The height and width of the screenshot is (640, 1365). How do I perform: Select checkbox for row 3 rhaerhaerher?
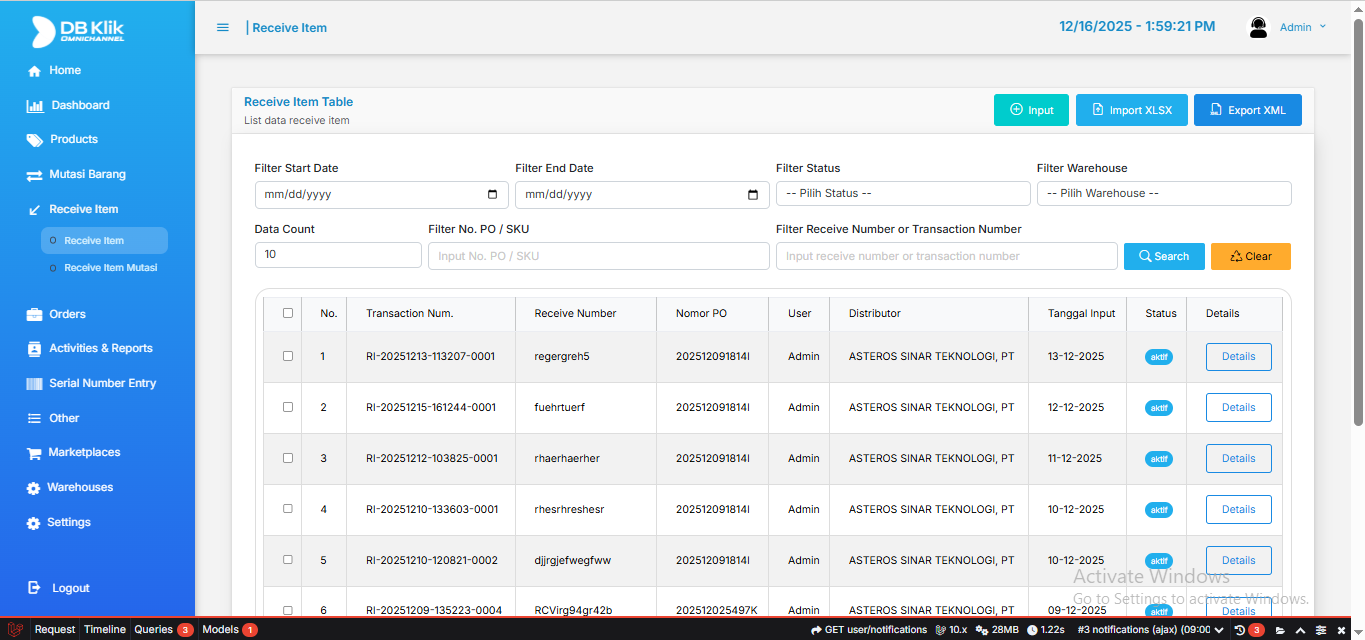click(288, 458)
